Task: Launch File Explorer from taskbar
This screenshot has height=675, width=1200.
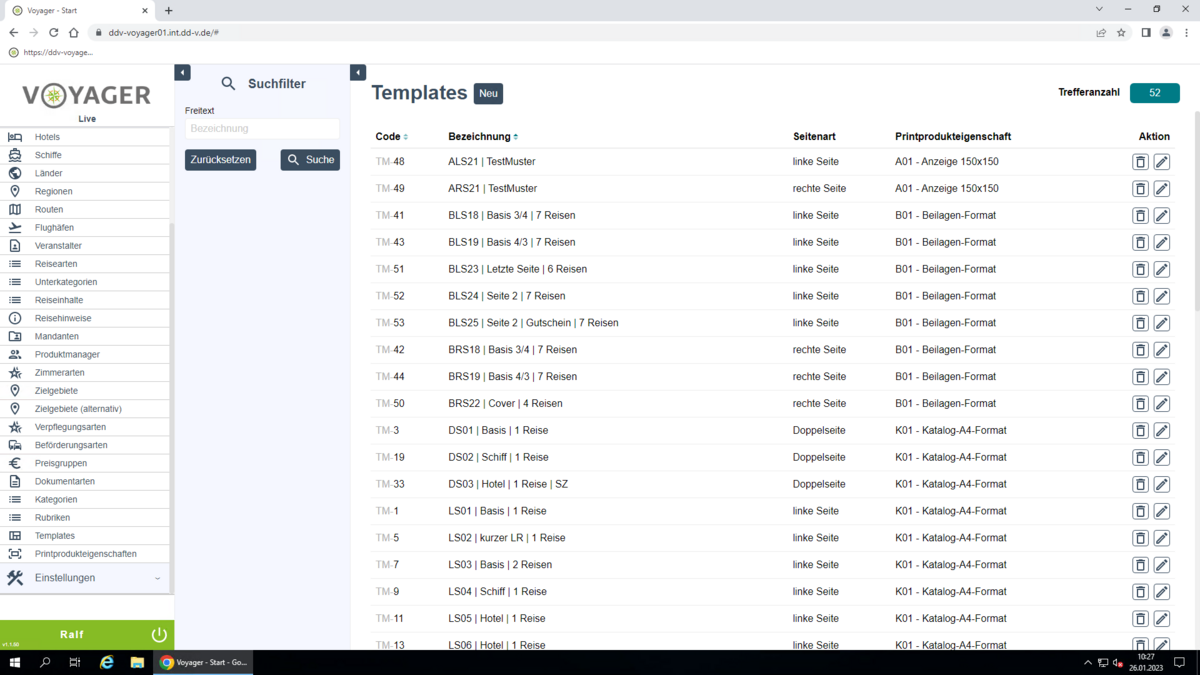Action: (137, 662)
